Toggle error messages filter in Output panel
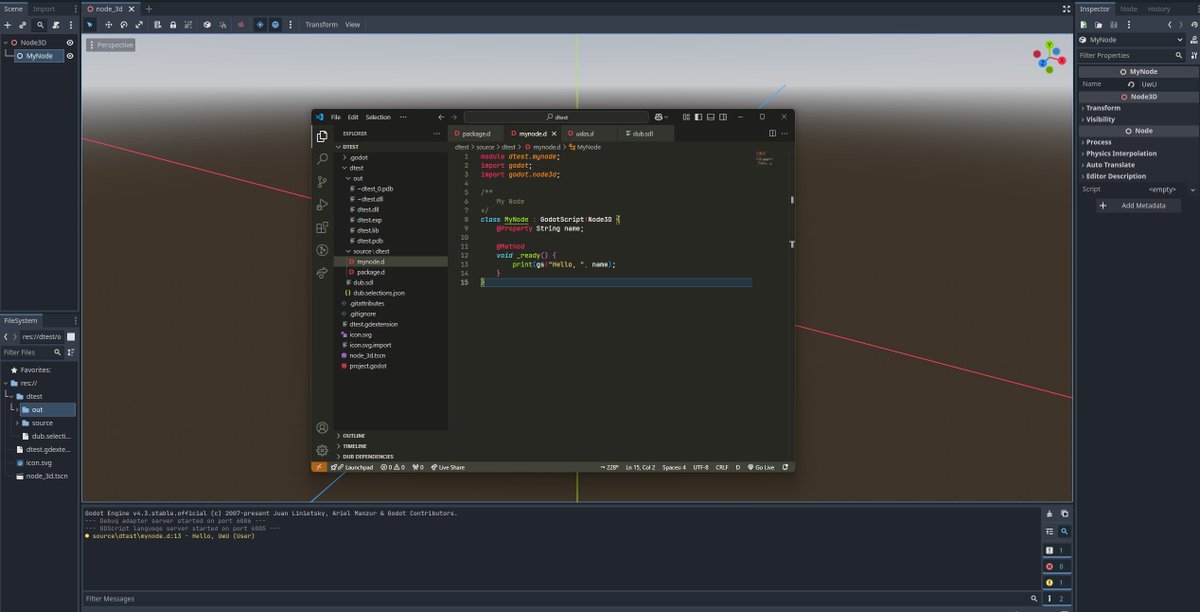This screenshot has height=612, width=1200. pos(1057,566)
